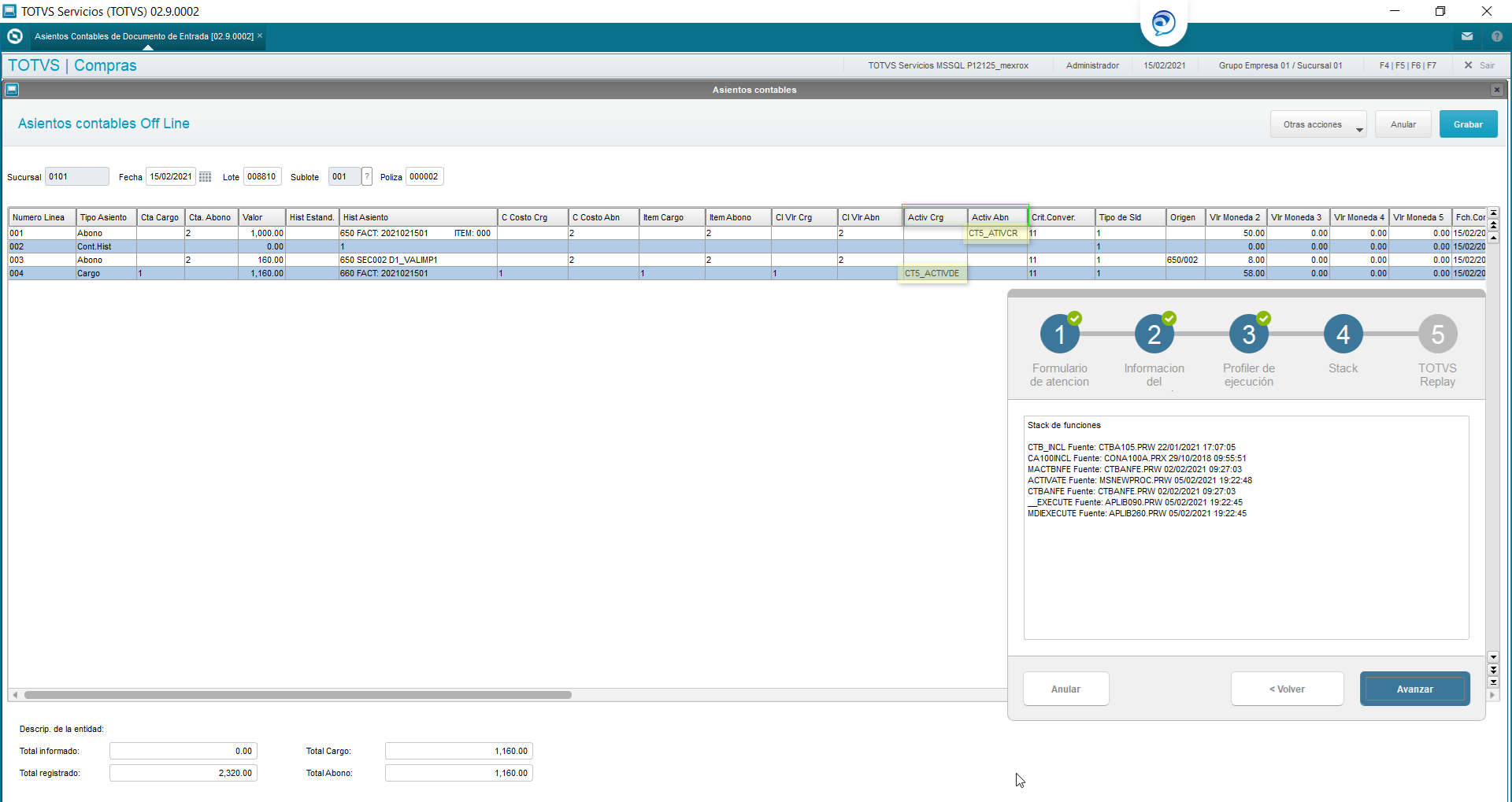The image size is (1512, 802).
Task: Focus the Sucursal input field
Action: tap(77, 176)
